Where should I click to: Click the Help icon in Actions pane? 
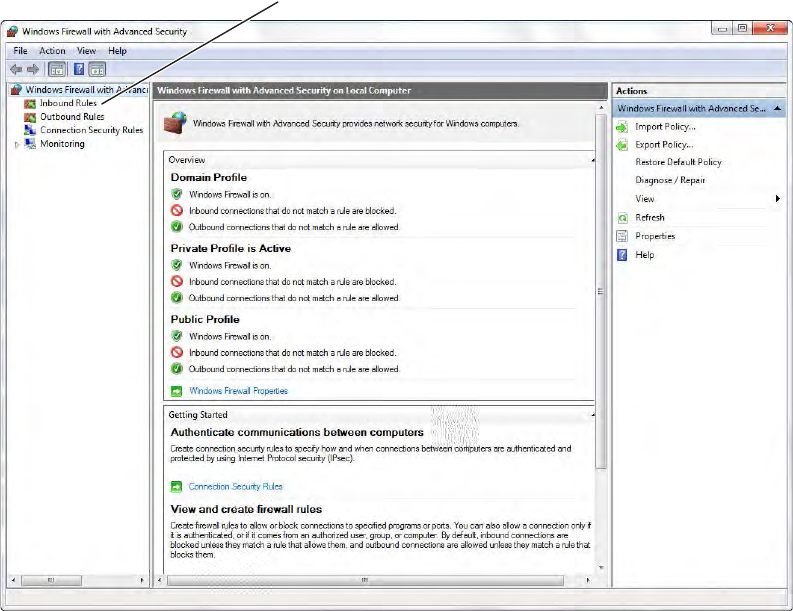[622, 255]
